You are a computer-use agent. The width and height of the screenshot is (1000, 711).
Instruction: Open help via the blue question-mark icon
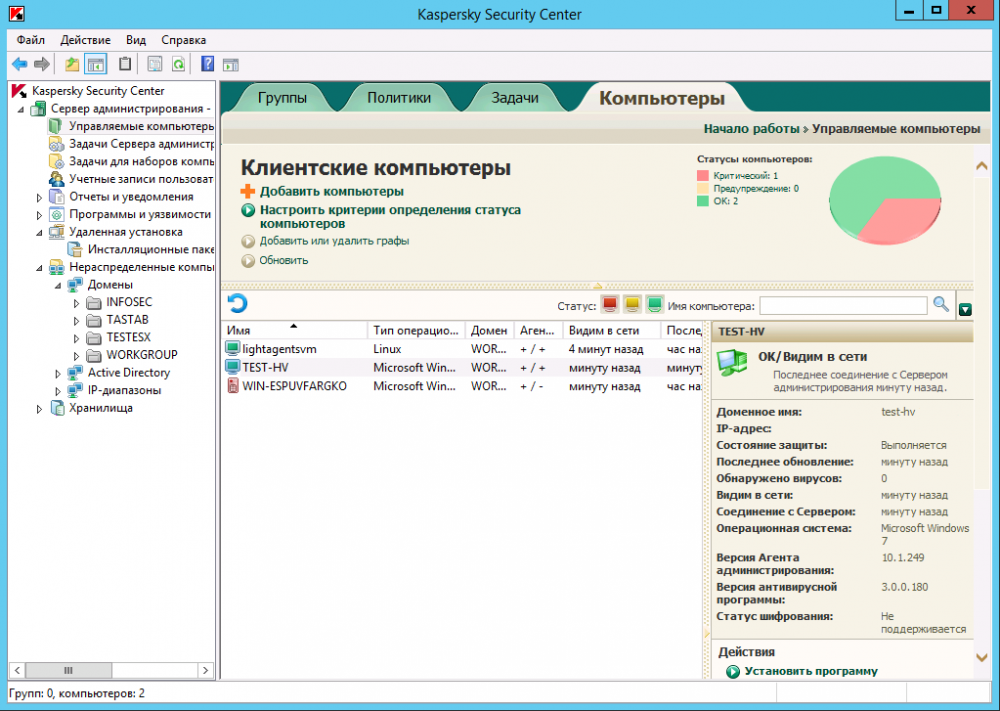207,64
